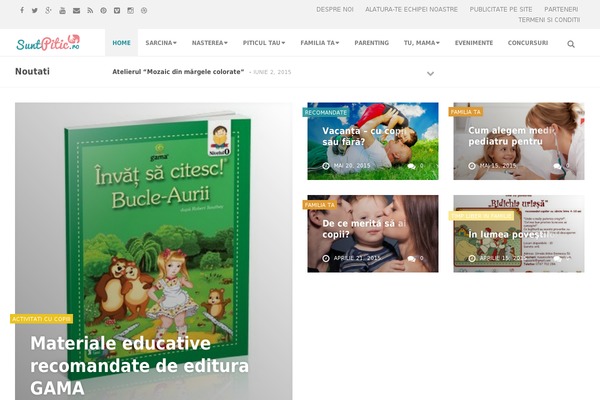Click clock icon on 'În lumea poveștilor' article
Viewport: 600px width, 400px height.
pos(472,258)
